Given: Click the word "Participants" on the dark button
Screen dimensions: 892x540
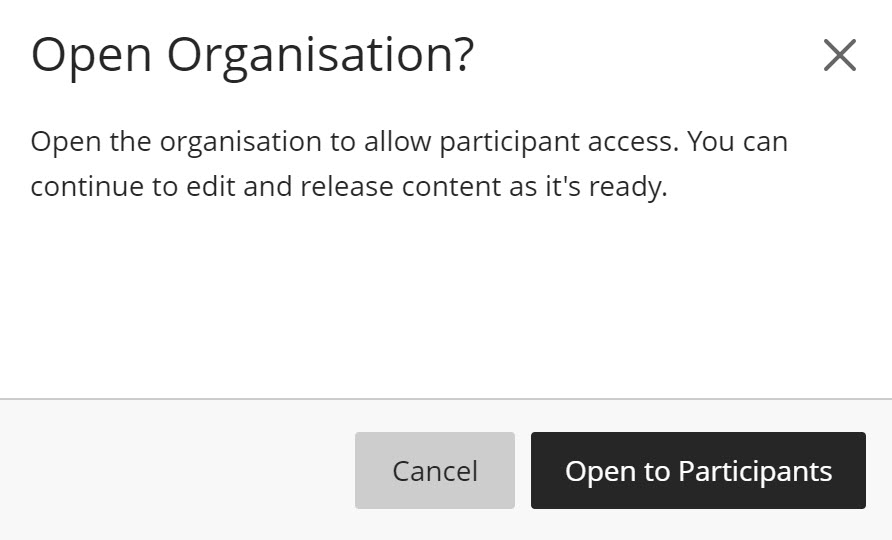Looking at the screenshot, I should [x=755, y=471].
